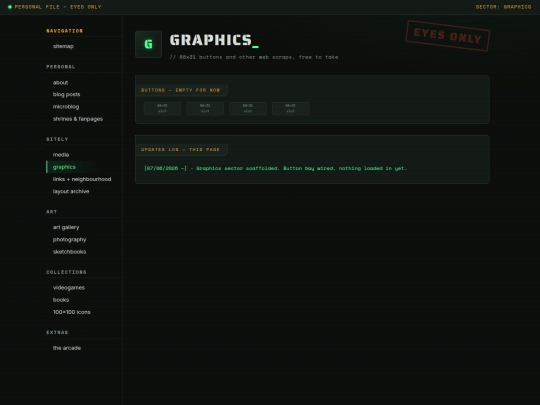Click the EXTRAS section heading
Viewport: 540px width, 405px height.
pyautogui.click(x=57, y=332)
